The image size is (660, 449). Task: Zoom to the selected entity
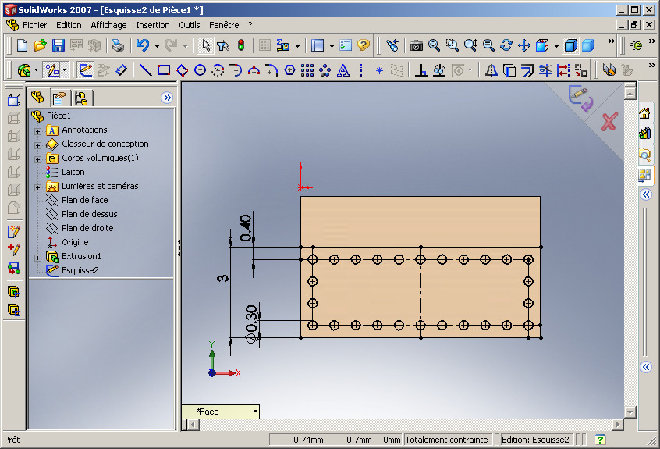488,45
